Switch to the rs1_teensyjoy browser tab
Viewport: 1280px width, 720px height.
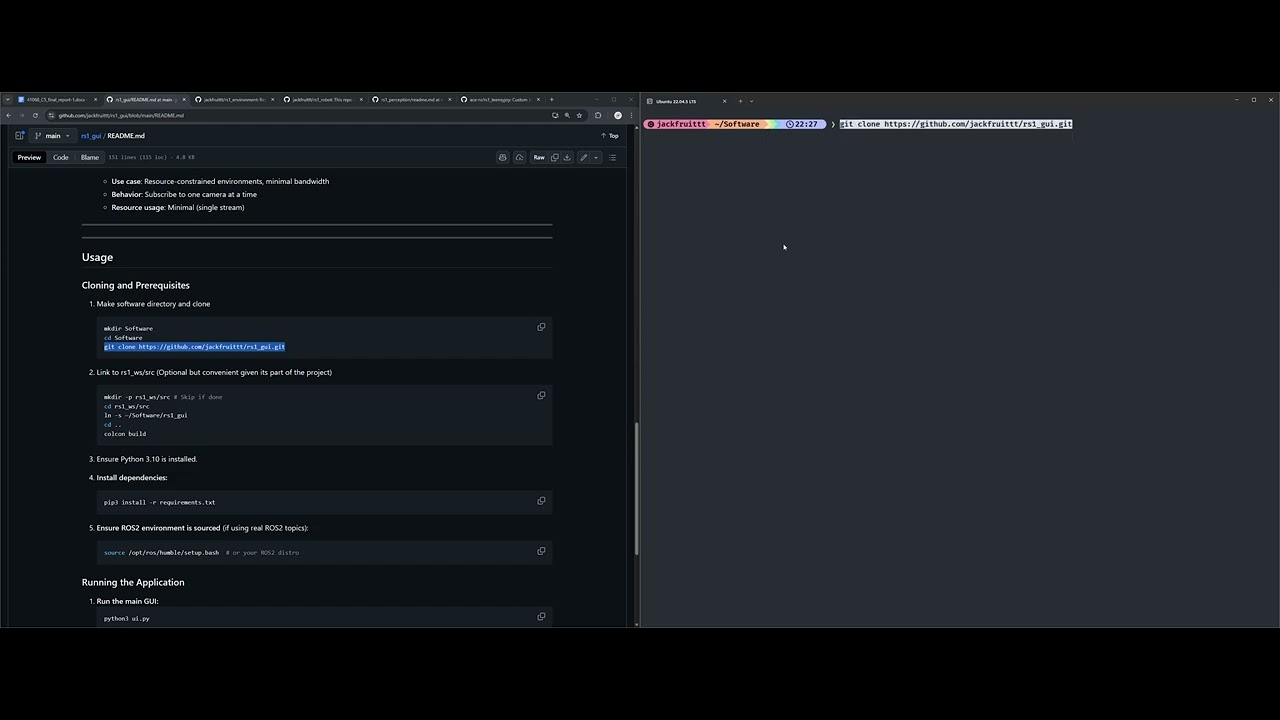pos(498,99)
